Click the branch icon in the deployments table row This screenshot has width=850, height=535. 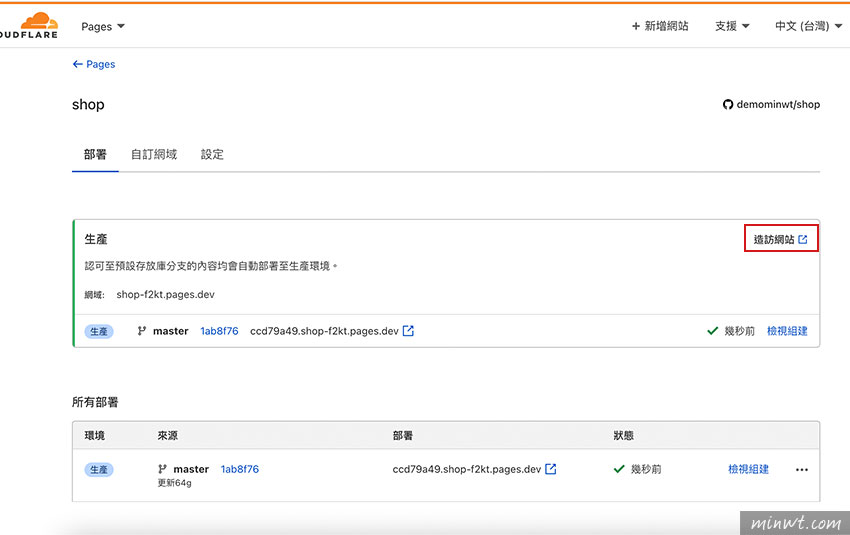(162, 469)
